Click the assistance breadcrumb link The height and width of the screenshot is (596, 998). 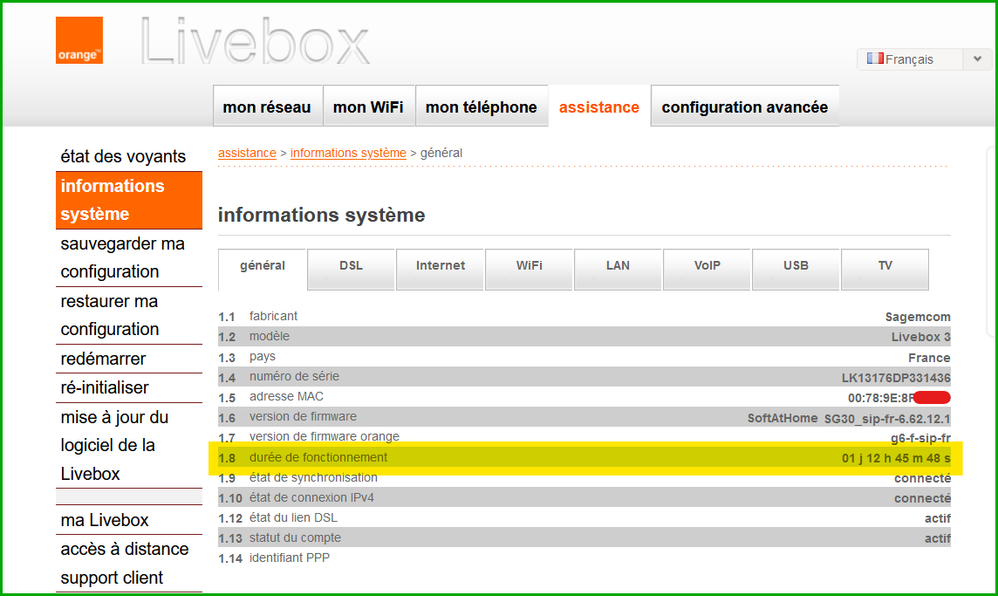pos(247,153)
